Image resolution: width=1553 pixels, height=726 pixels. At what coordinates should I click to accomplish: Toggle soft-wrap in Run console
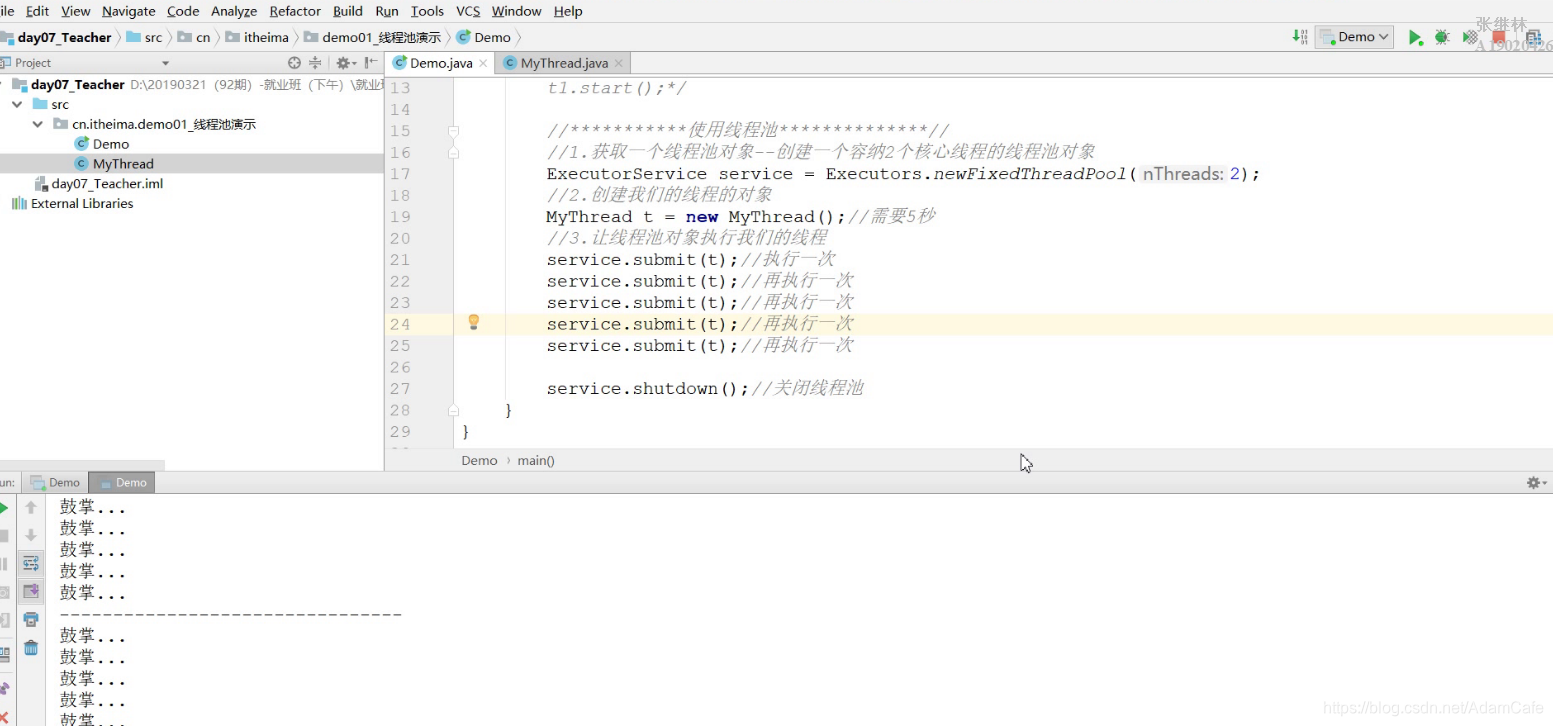click(31, 564)
